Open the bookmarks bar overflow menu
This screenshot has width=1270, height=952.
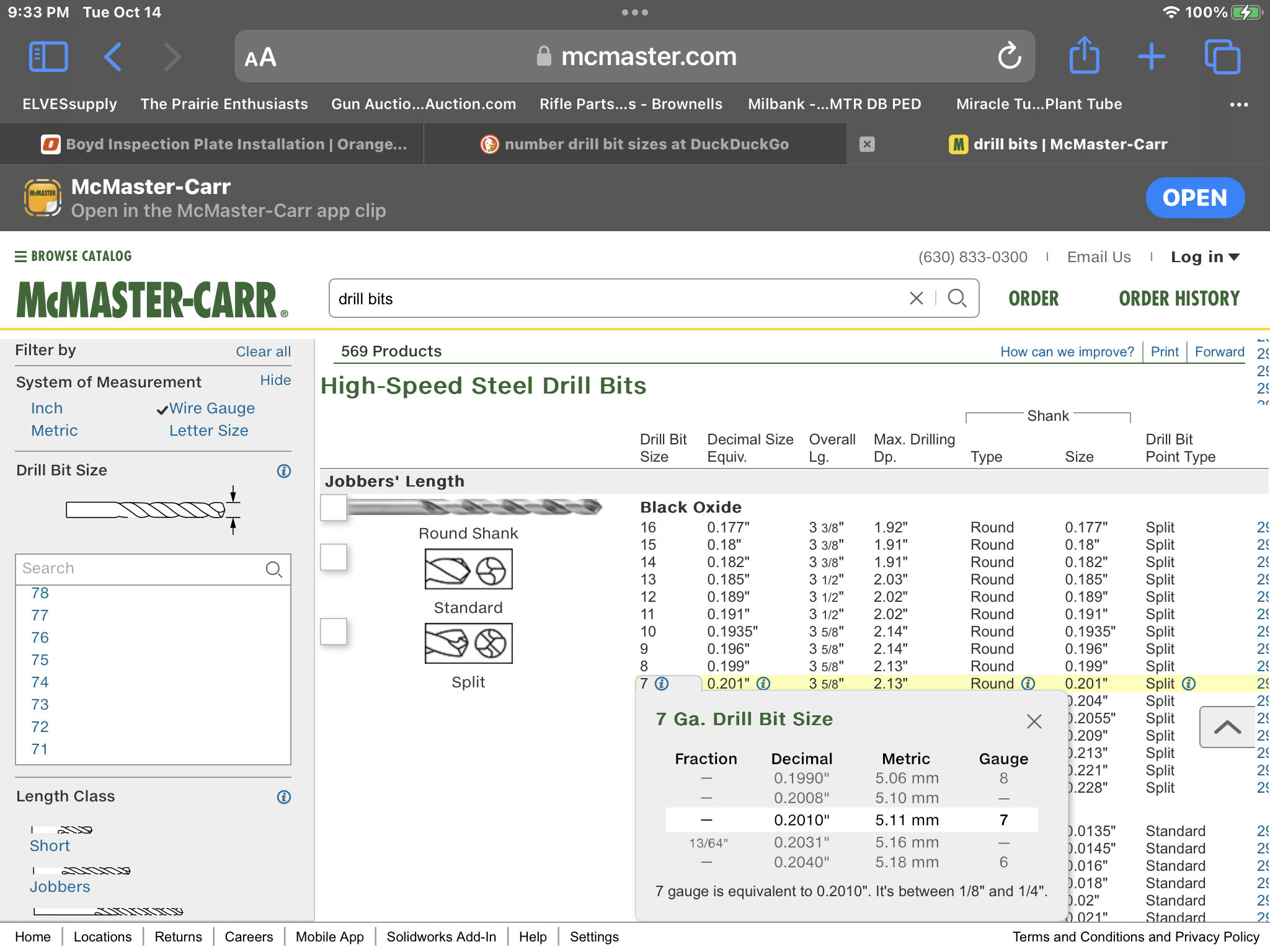coord(1238,104)
